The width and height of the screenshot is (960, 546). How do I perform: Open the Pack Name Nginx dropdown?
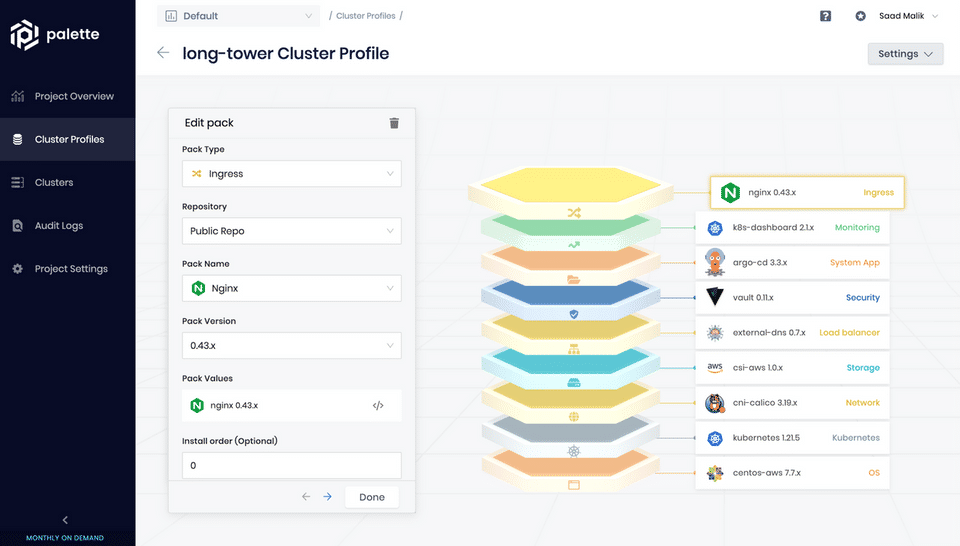[x=291, y=288]
